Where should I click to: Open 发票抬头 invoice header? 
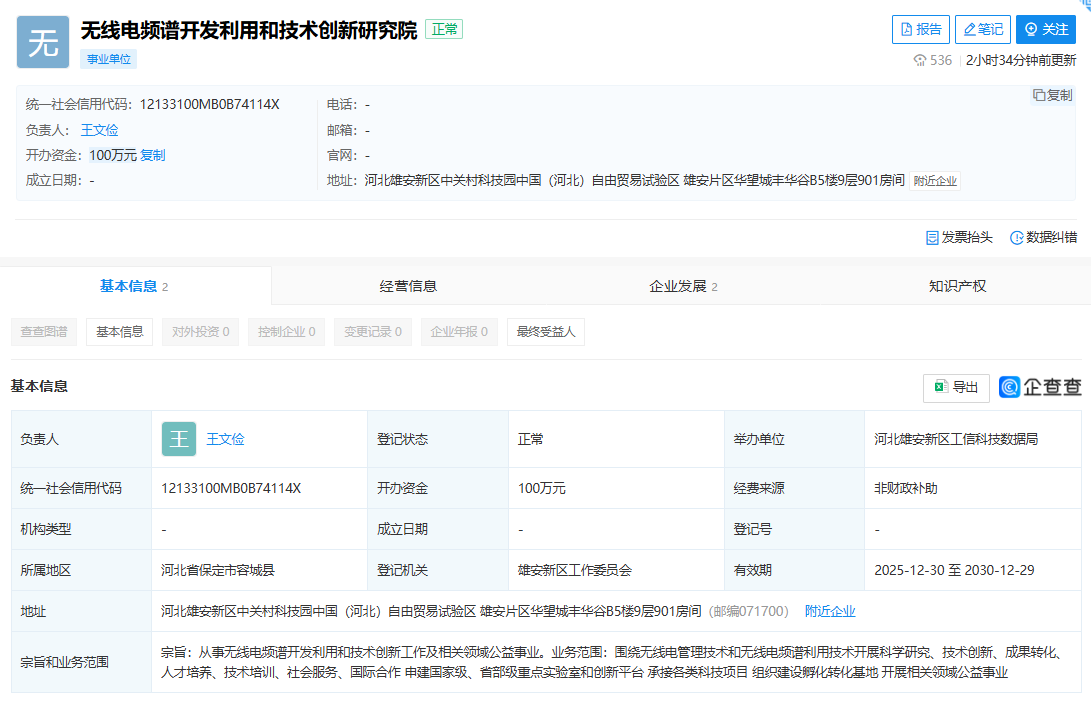tap(959, 237)
